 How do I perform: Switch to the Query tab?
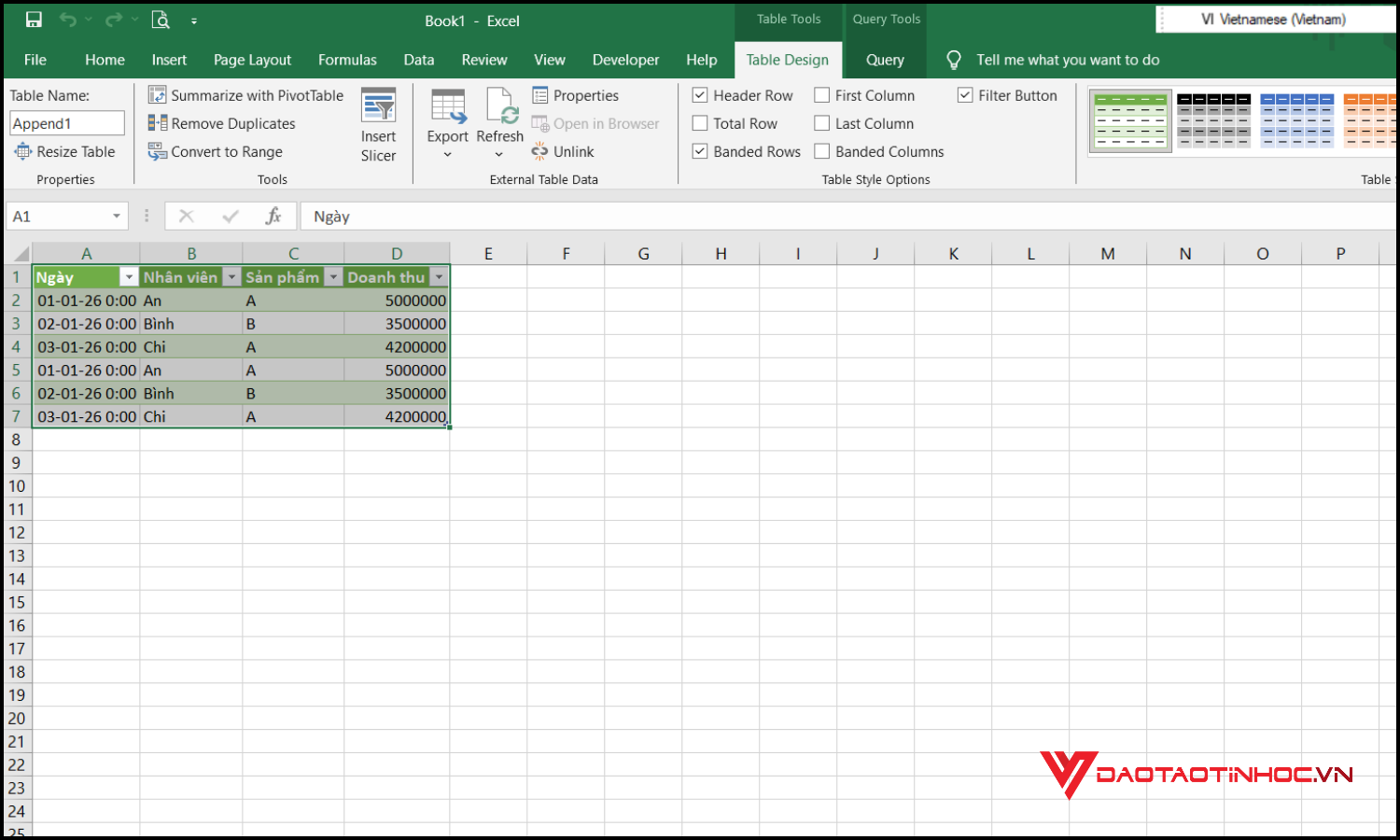[x=884, y=60]
